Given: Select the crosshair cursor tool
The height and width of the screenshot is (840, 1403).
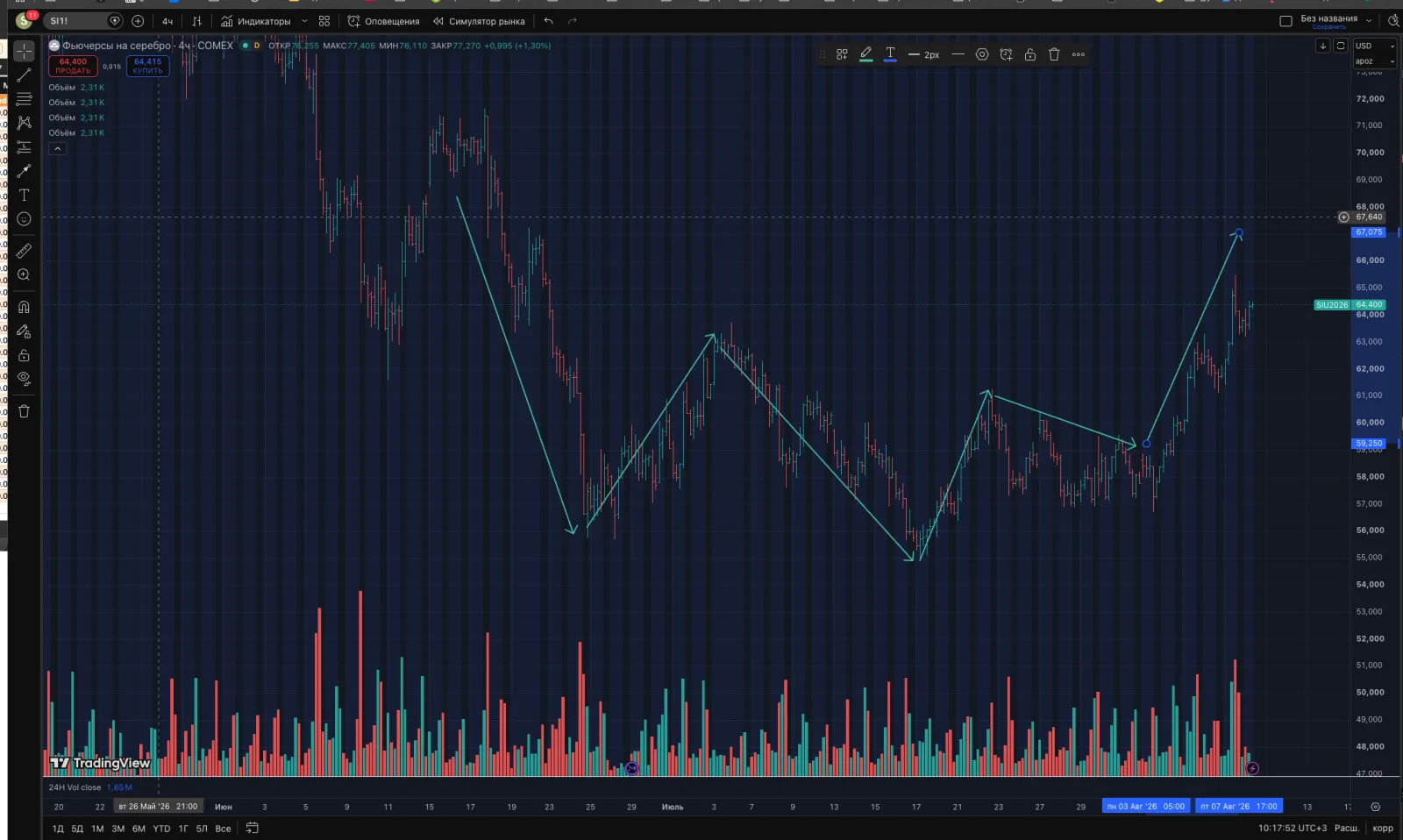Looking at the screenshot, I should tap(24, 51).
